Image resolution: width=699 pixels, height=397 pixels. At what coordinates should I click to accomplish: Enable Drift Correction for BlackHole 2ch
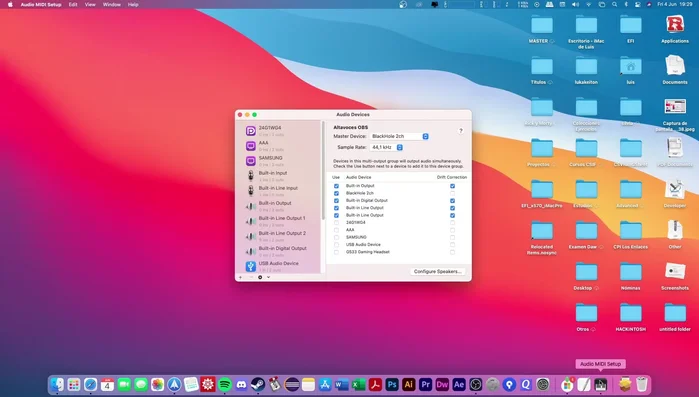(452, 193)
